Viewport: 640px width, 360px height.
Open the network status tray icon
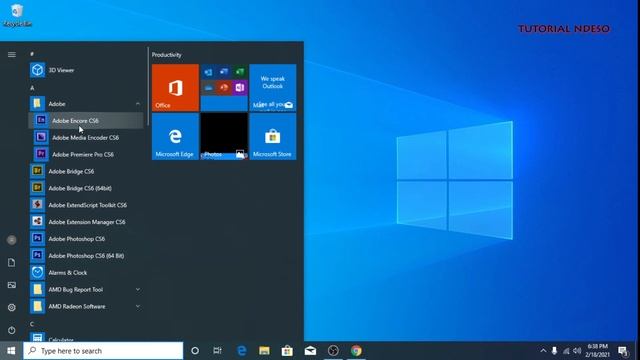[x=566, y=351]
